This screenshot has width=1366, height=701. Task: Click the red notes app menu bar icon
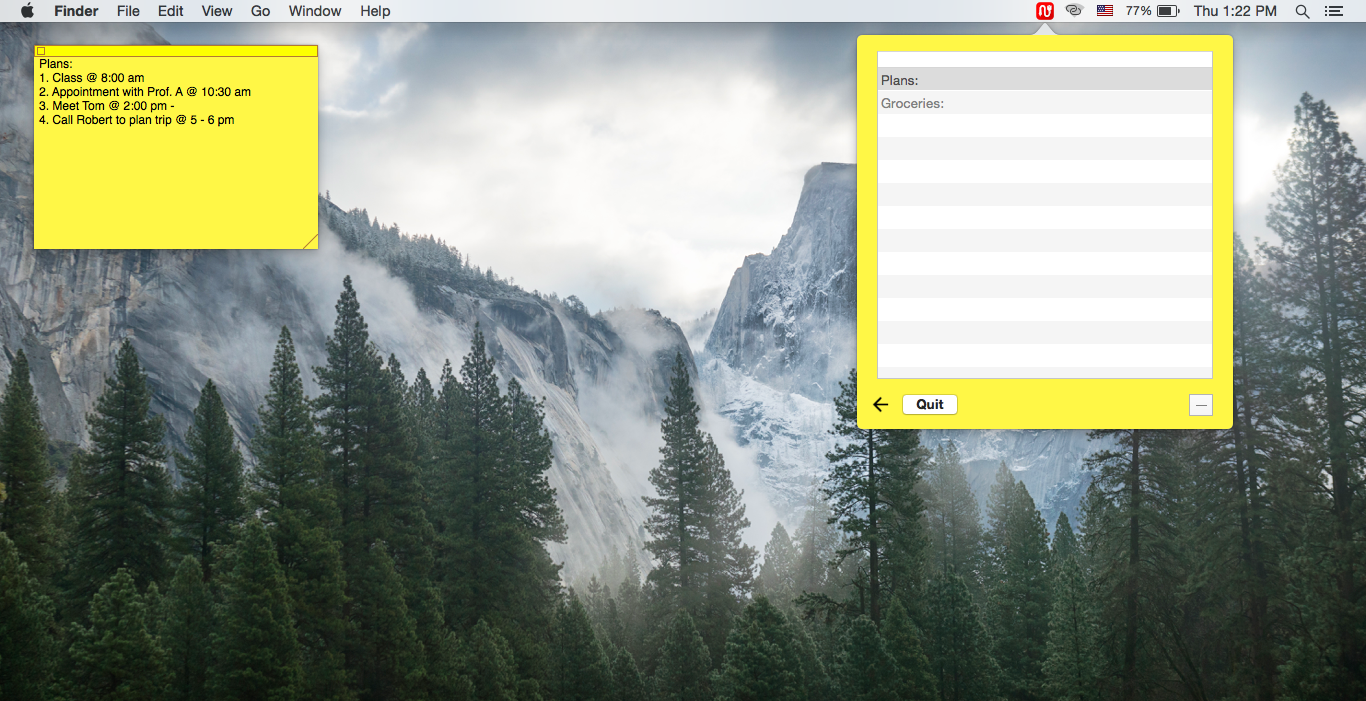(x=1045, y=11)
